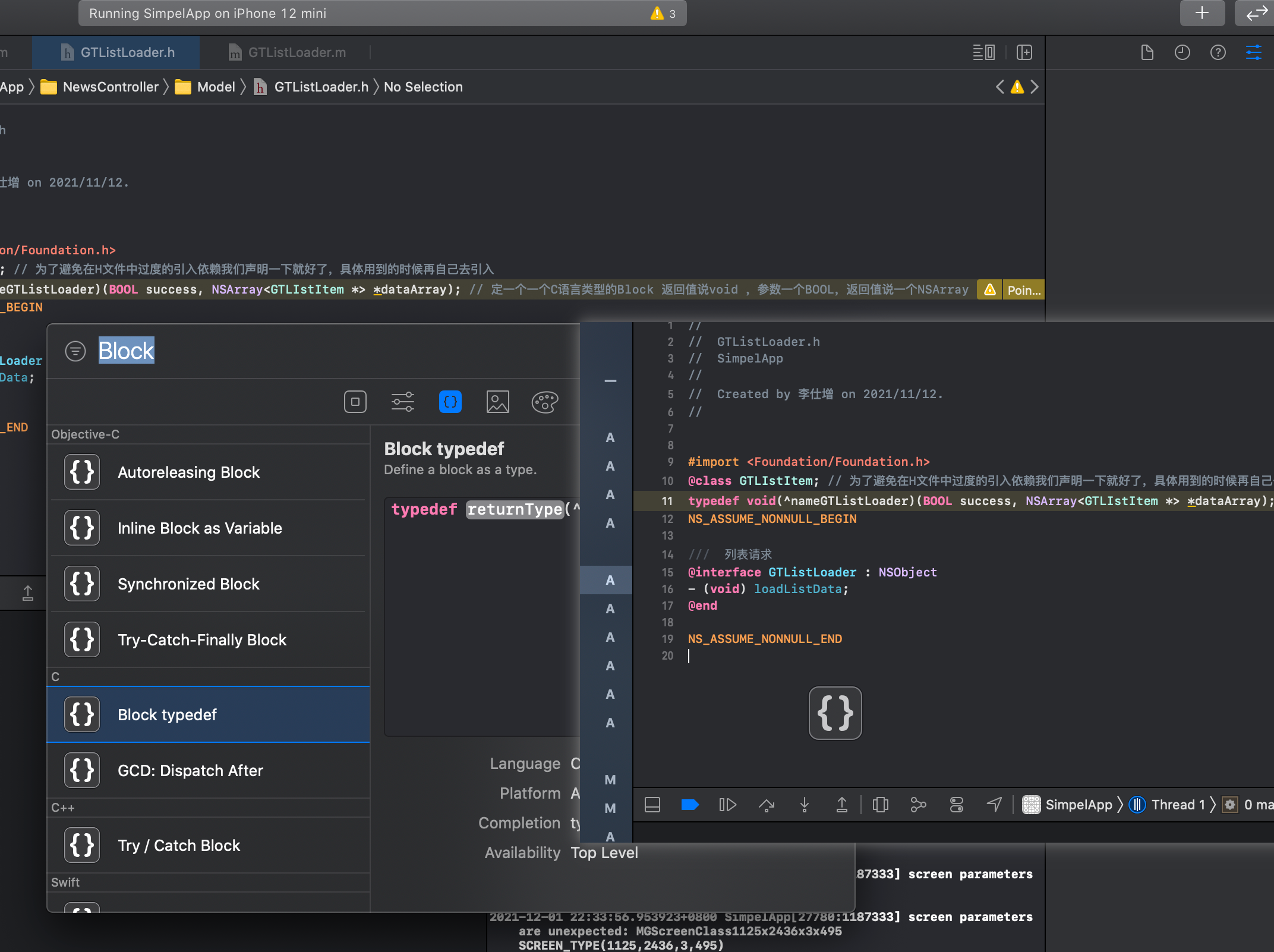The height and width of the screenshot is (952, 1274).
Task: Click the Simulate Location arrow icon
Action: (x=994, y=805)
